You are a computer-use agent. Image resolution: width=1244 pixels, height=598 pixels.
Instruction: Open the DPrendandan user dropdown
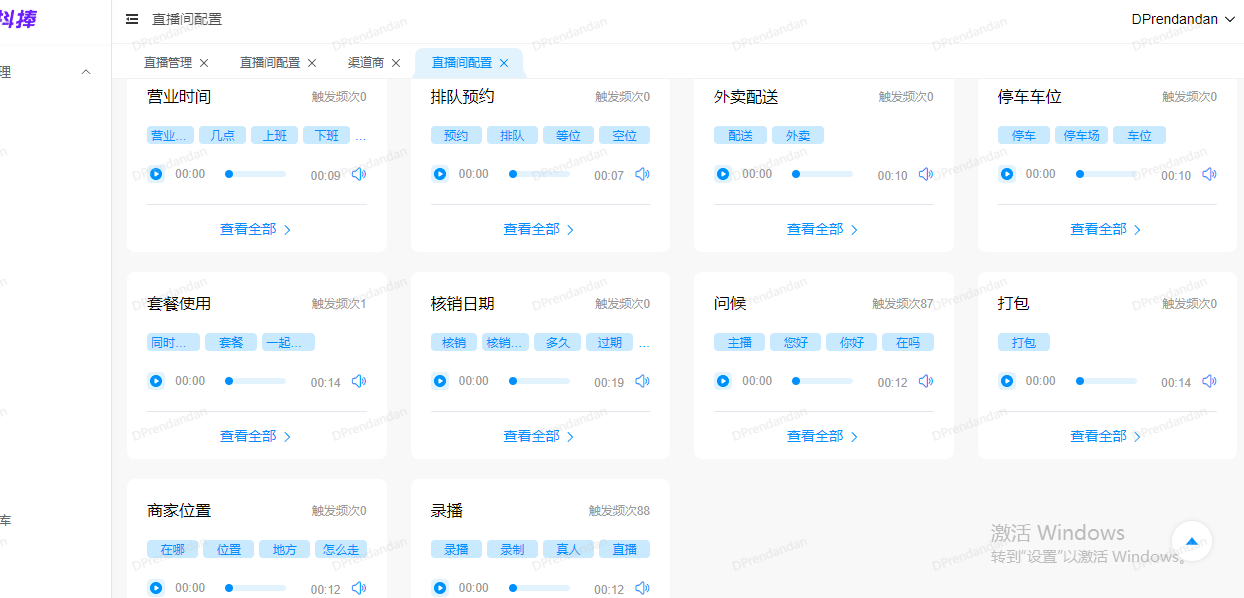[x=1183, y=19]
